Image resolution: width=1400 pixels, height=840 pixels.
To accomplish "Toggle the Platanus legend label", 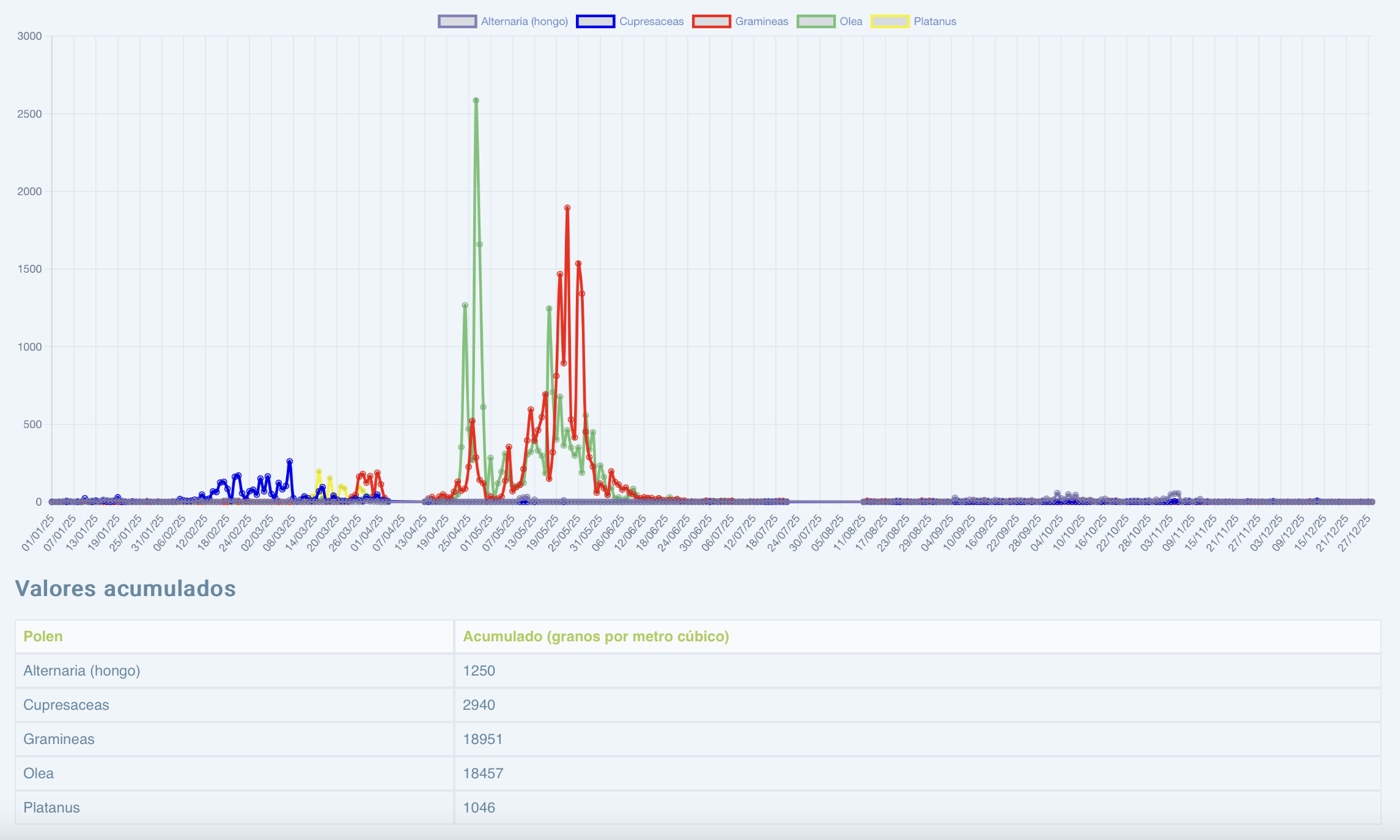I will (x=934, y=21).
